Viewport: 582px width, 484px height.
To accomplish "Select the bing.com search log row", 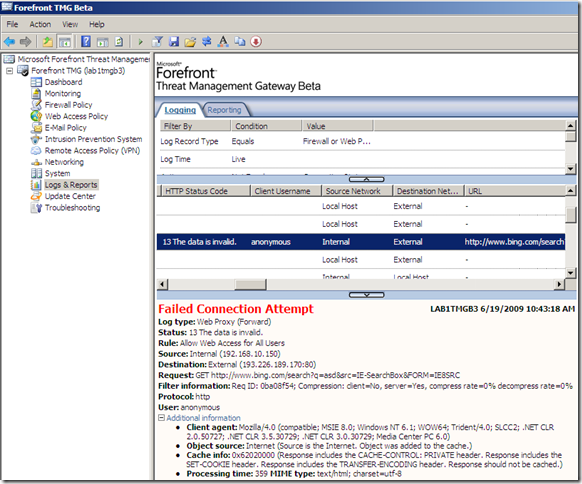I will [360, 242].
